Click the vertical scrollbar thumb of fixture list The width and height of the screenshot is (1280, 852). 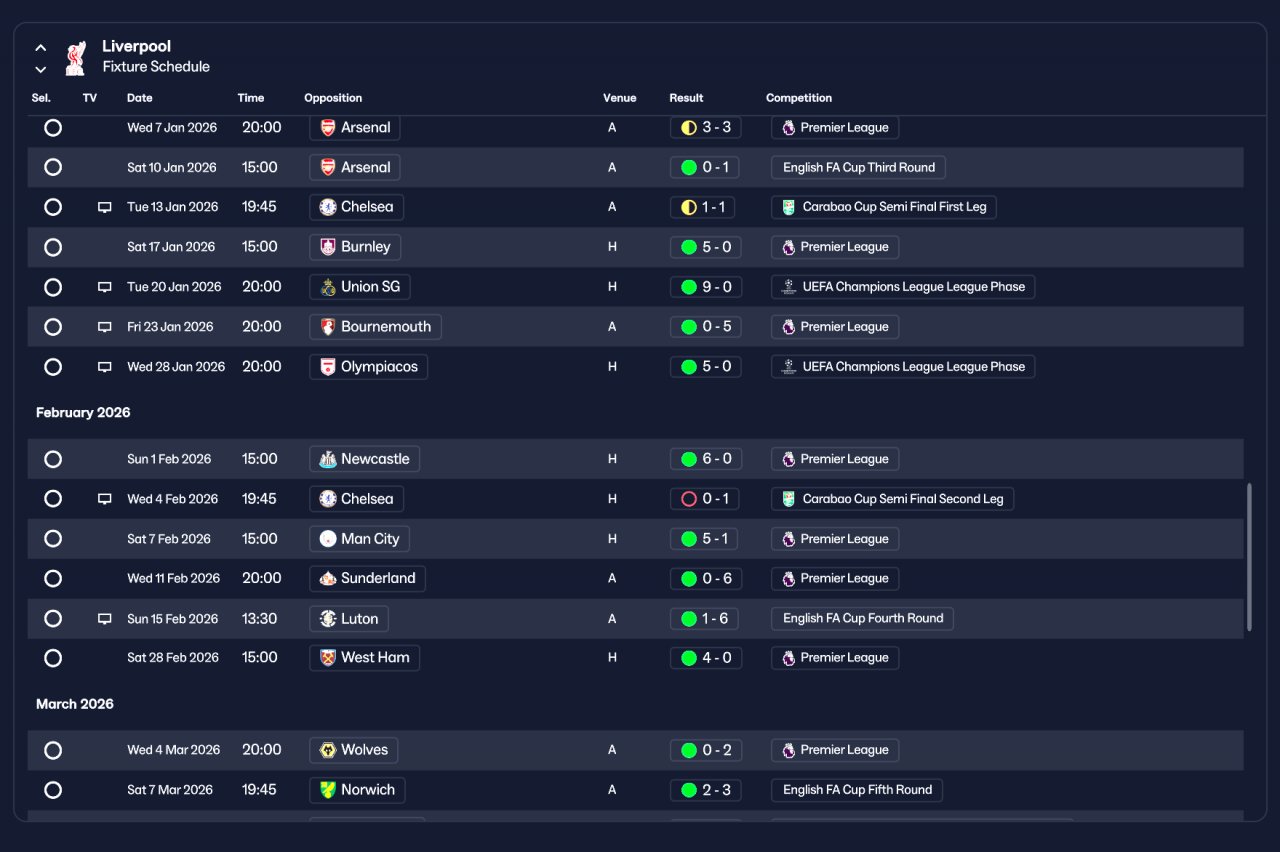click(x=1249, y=557)
